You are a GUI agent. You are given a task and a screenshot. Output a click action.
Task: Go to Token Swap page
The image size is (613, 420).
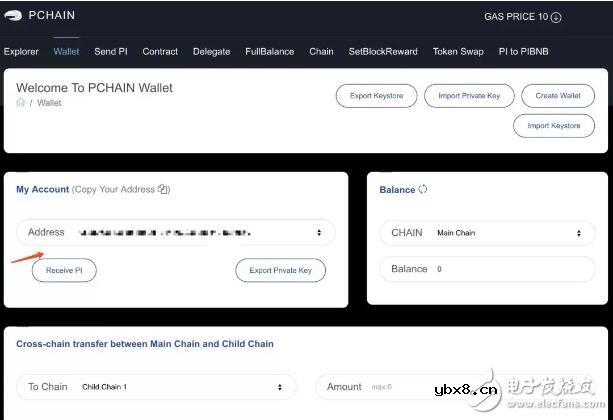pyautogui.click(x=458, y=52)
